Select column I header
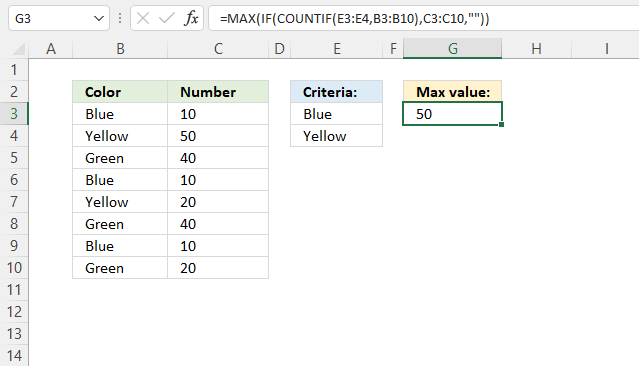 [x=606, y=49]
